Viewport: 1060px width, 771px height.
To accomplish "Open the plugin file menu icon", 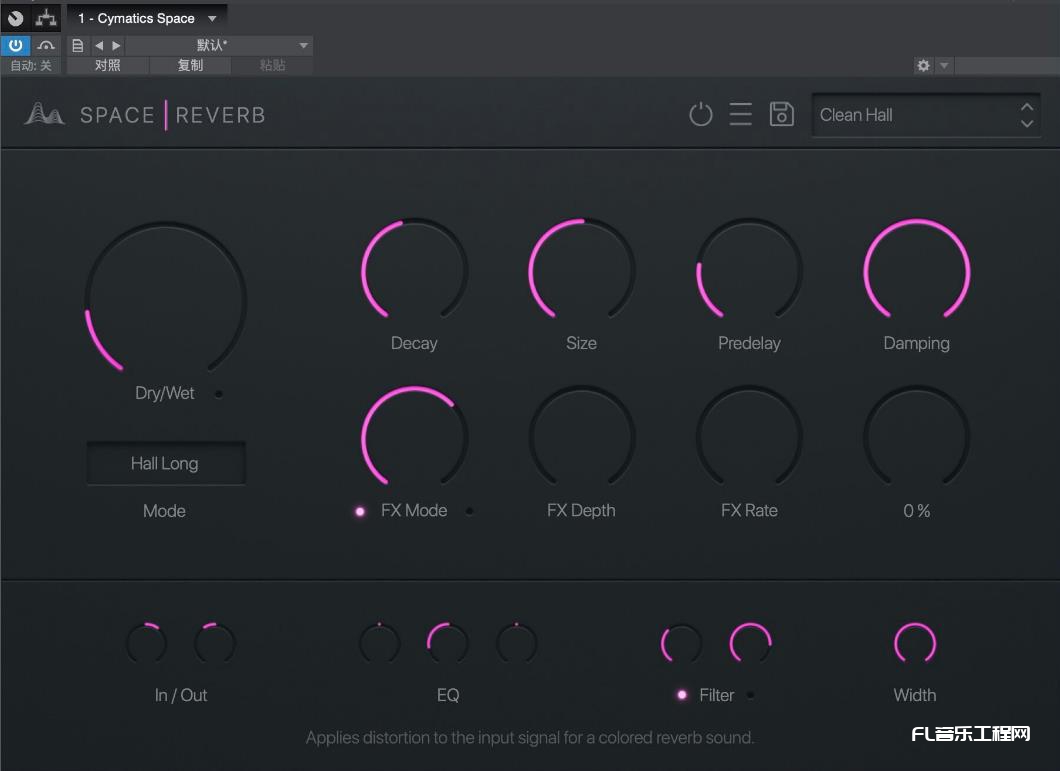I will (77, 44).
